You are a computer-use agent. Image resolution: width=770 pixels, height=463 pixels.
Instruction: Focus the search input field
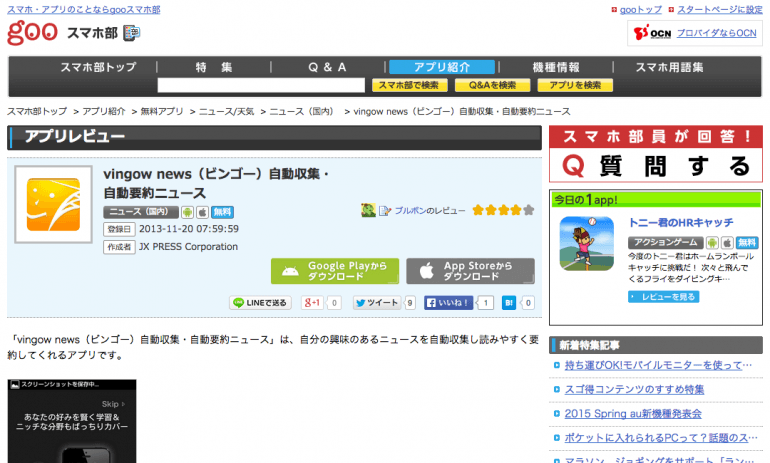coord(261,85)
